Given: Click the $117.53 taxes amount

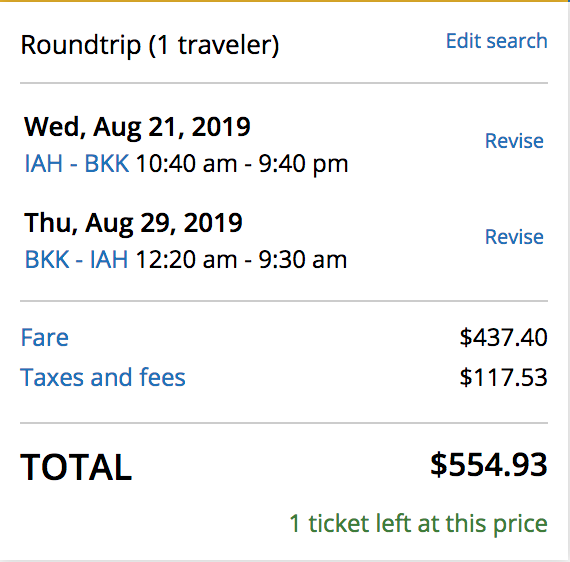Looking at the screenshot, I should coord(503,377).
